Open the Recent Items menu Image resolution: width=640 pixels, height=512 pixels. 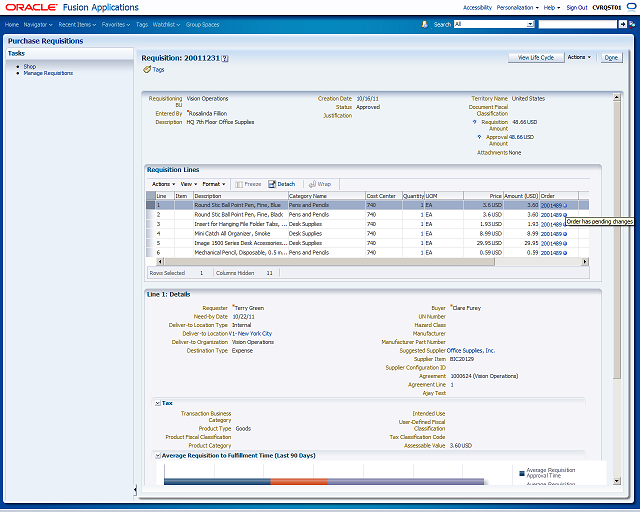(77, 24)
